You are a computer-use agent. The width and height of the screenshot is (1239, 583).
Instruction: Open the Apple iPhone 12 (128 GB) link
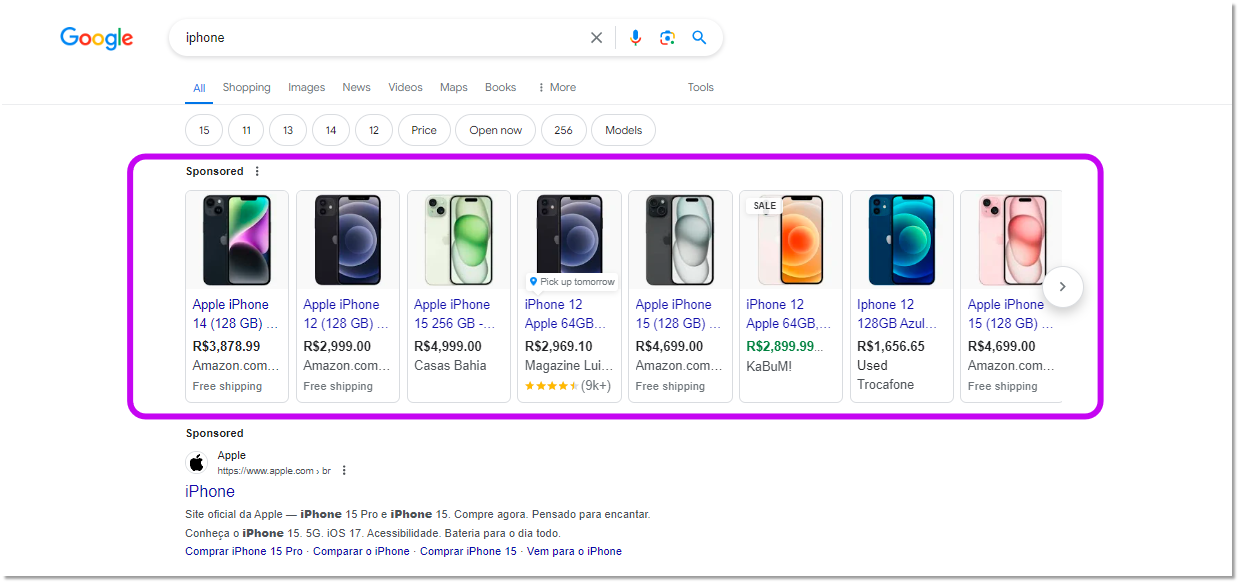coord(347,314)
